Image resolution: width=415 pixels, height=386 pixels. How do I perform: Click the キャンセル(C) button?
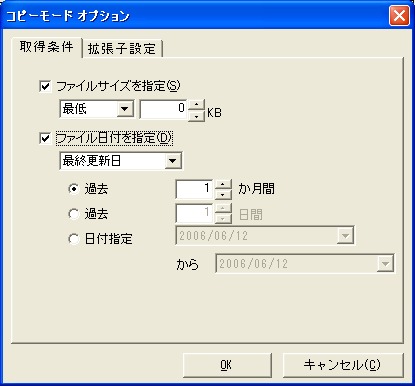342,365
